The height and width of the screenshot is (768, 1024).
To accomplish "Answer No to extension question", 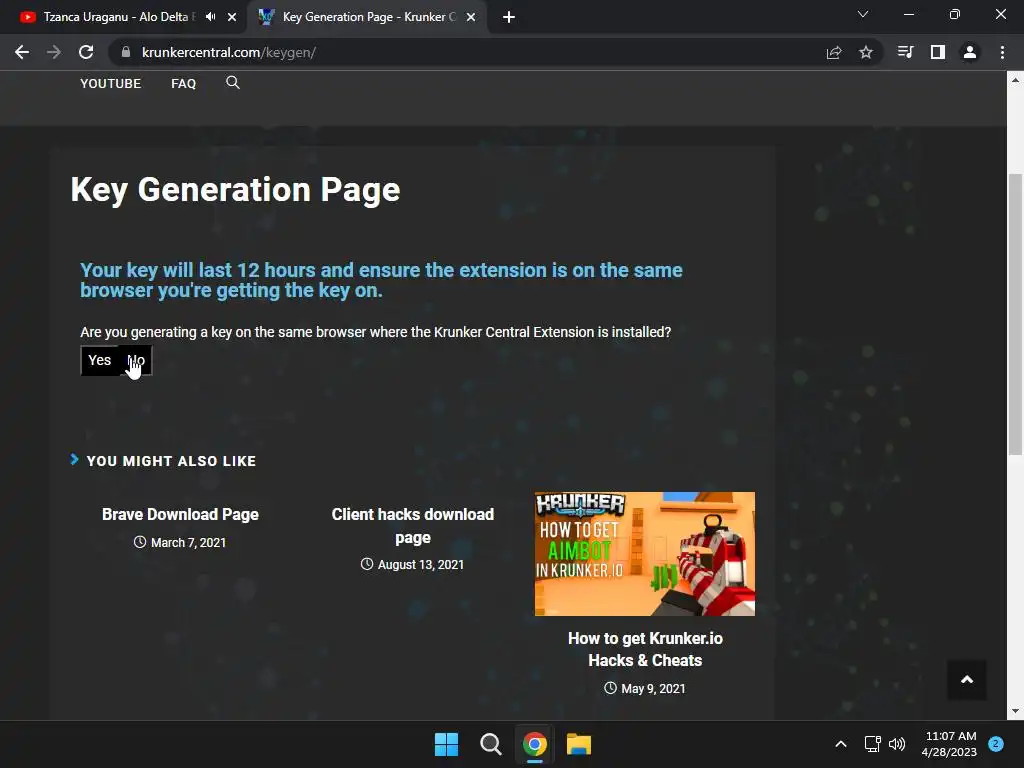I will (x=135, y=360).
